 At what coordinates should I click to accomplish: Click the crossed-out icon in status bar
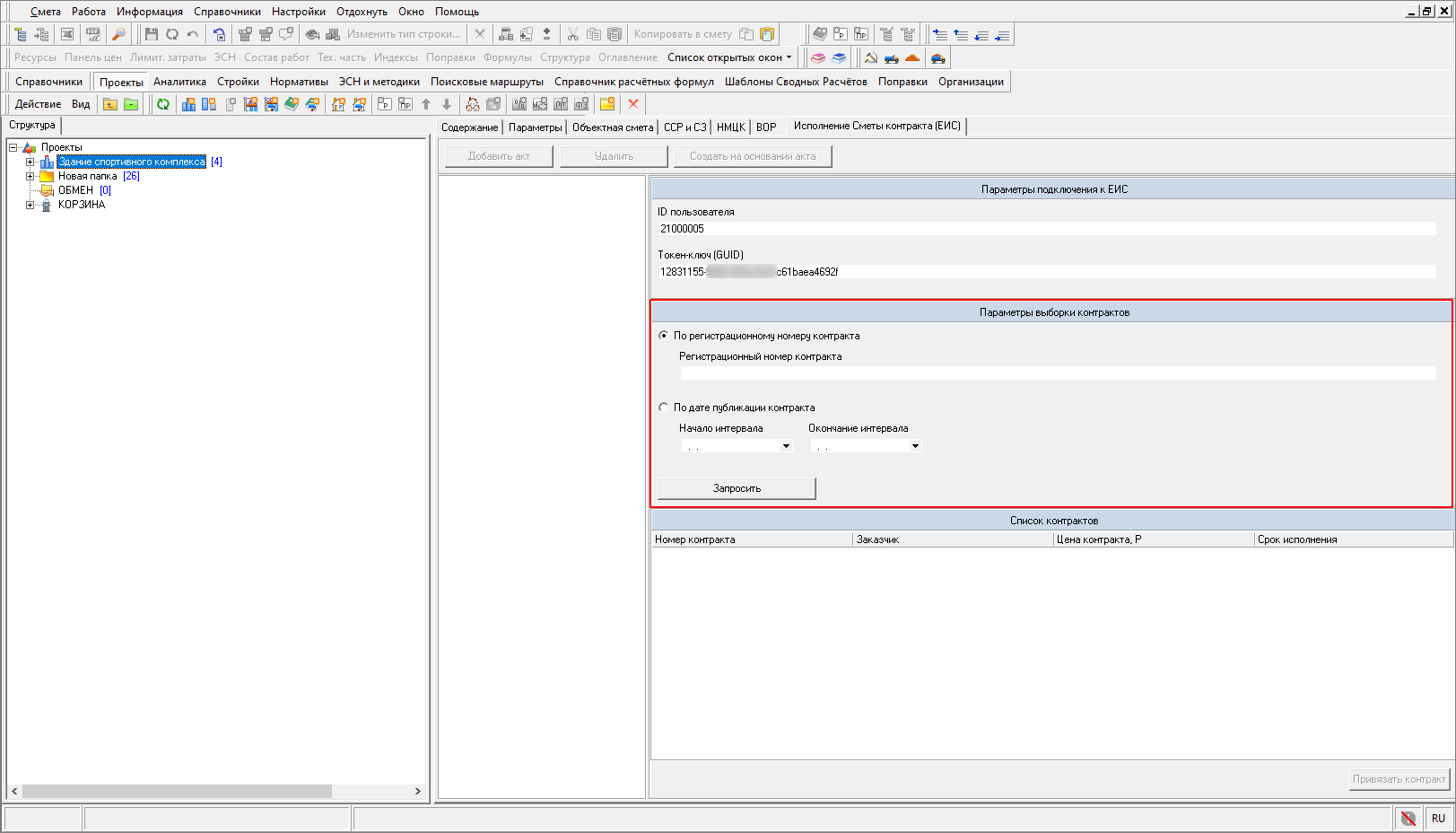click(1408, 818)
